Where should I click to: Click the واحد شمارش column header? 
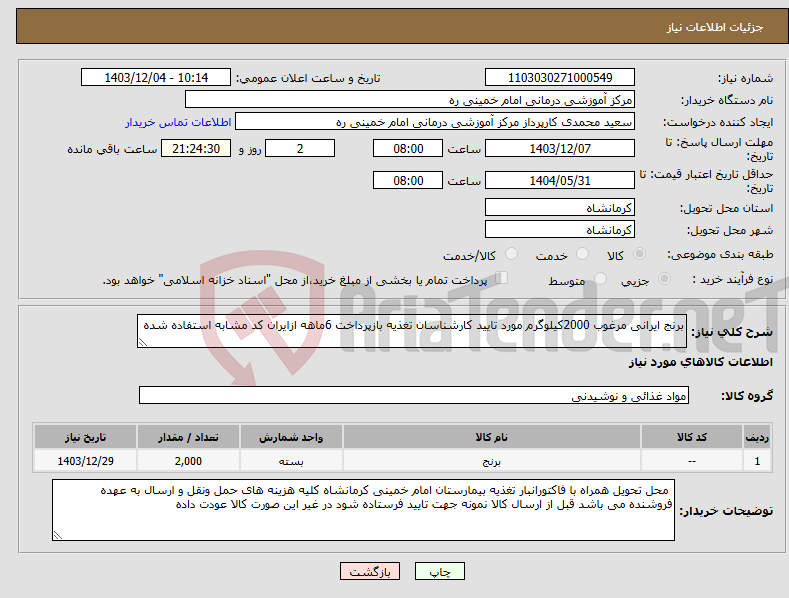click(x=291, y=437)
